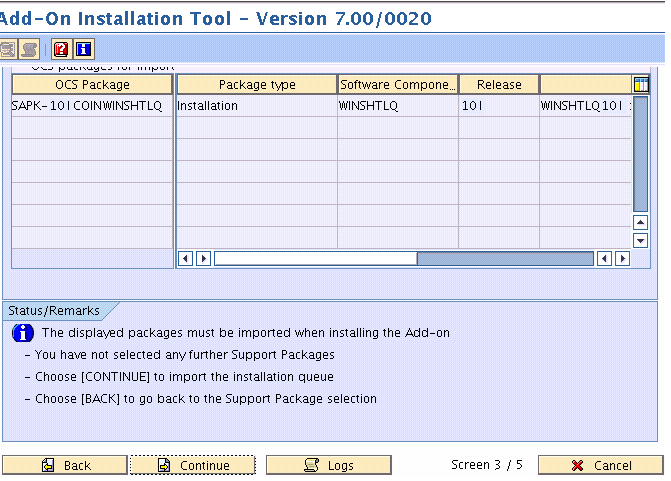Click the OCS Package column header
The image size is (671, 481).
pos(92,84)
